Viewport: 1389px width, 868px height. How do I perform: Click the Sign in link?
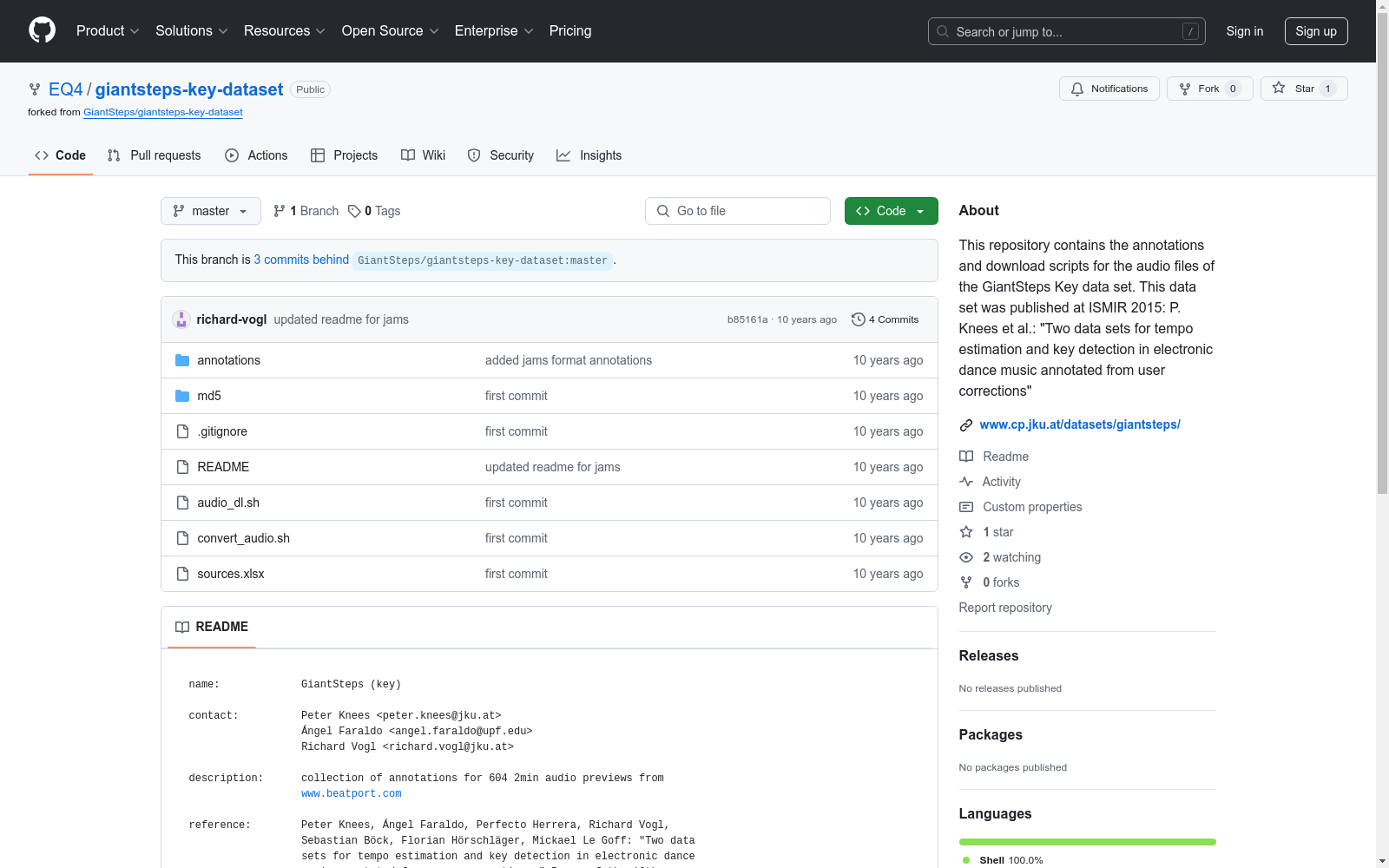pos(1245,31)
